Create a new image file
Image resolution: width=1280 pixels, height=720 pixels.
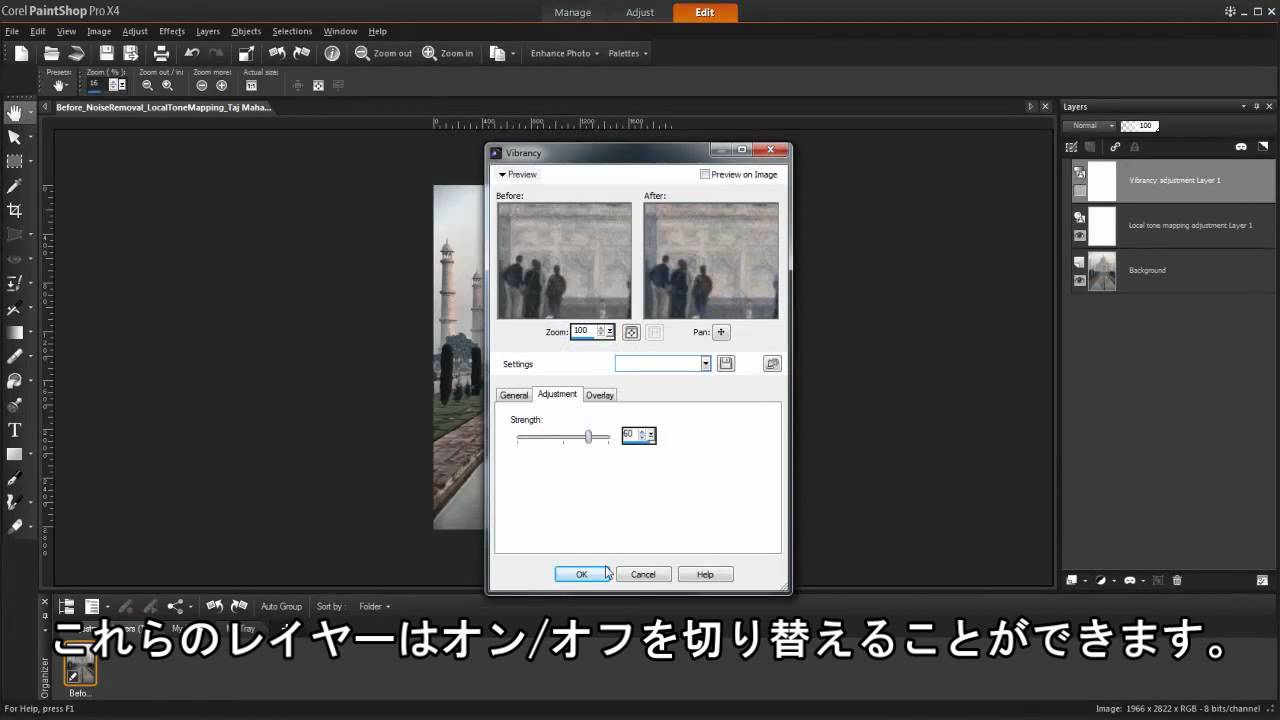[x=21, y=53]
